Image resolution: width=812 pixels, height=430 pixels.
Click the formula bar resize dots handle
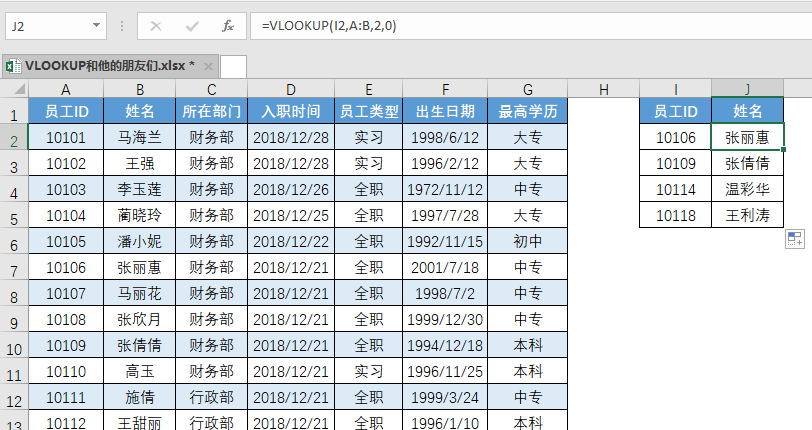point(122,26)
